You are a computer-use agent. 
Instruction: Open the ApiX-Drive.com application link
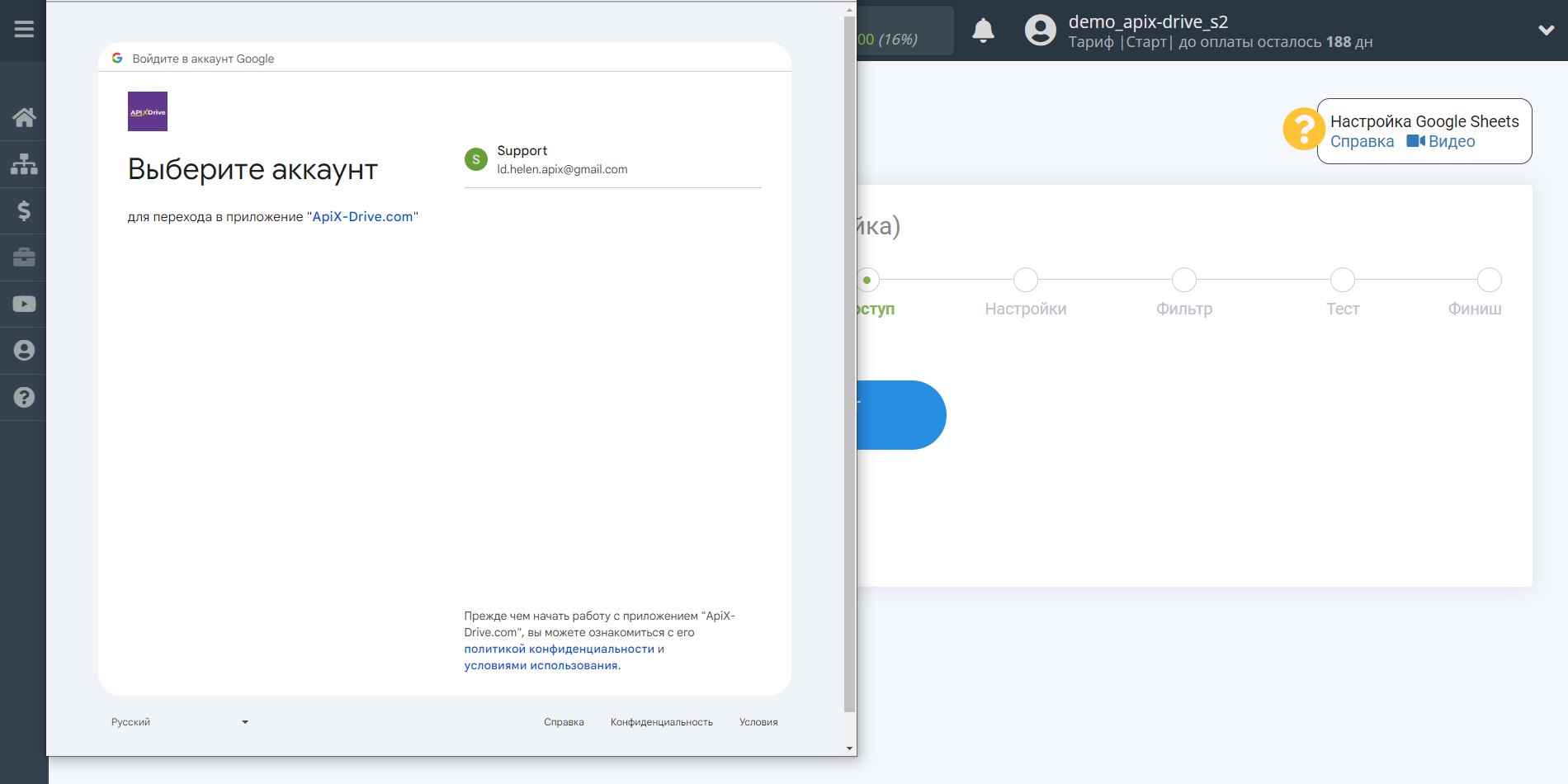pos(362,216)
